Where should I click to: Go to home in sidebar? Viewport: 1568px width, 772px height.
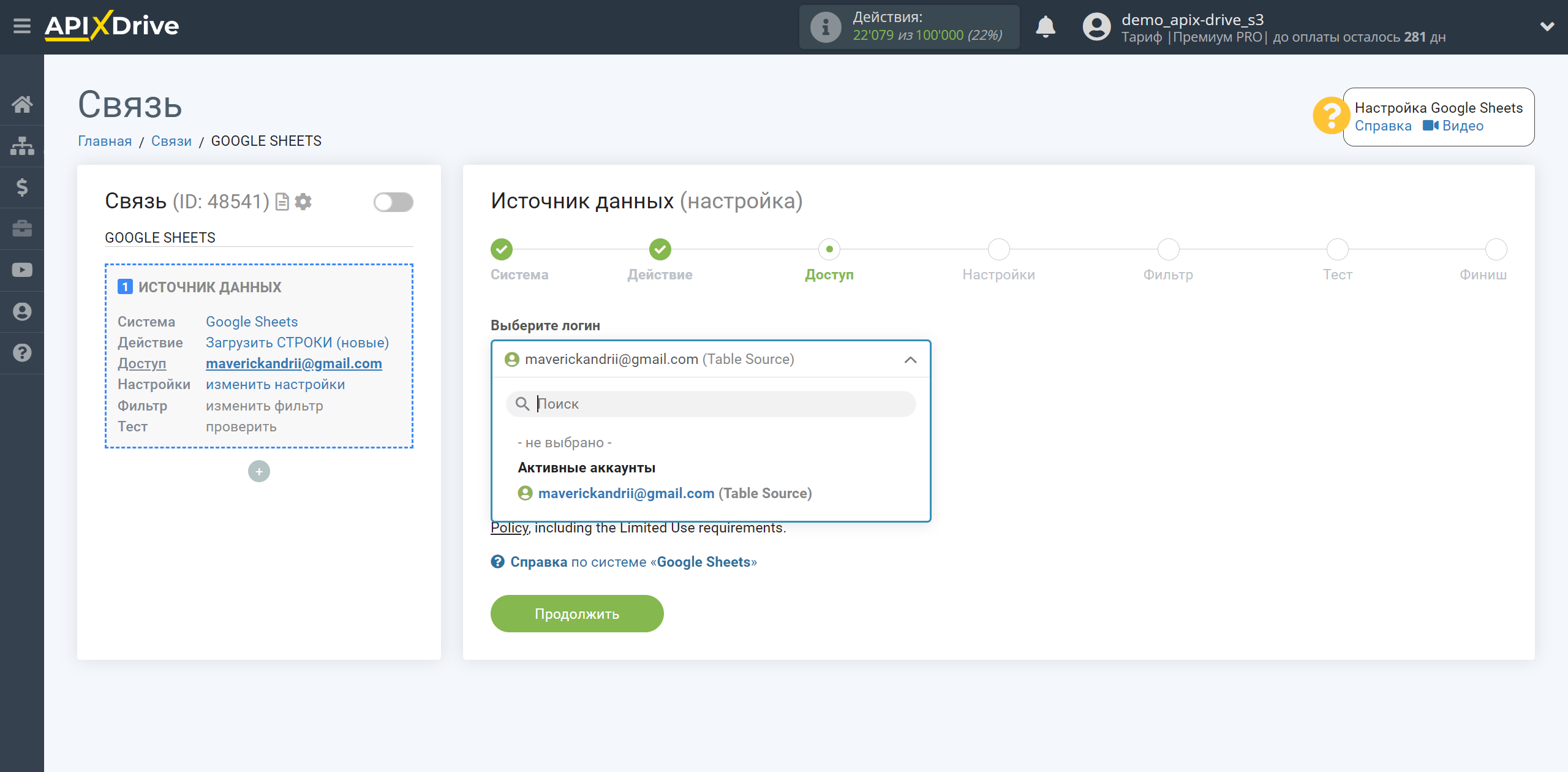[x=22, y=104]
